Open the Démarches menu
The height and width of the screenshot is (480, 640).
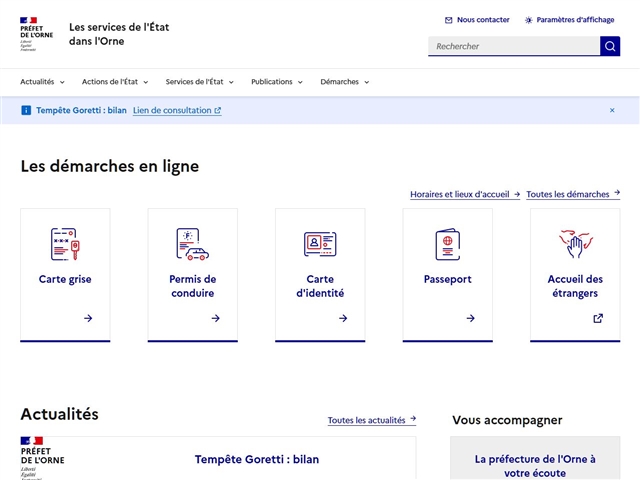[345, 82]
